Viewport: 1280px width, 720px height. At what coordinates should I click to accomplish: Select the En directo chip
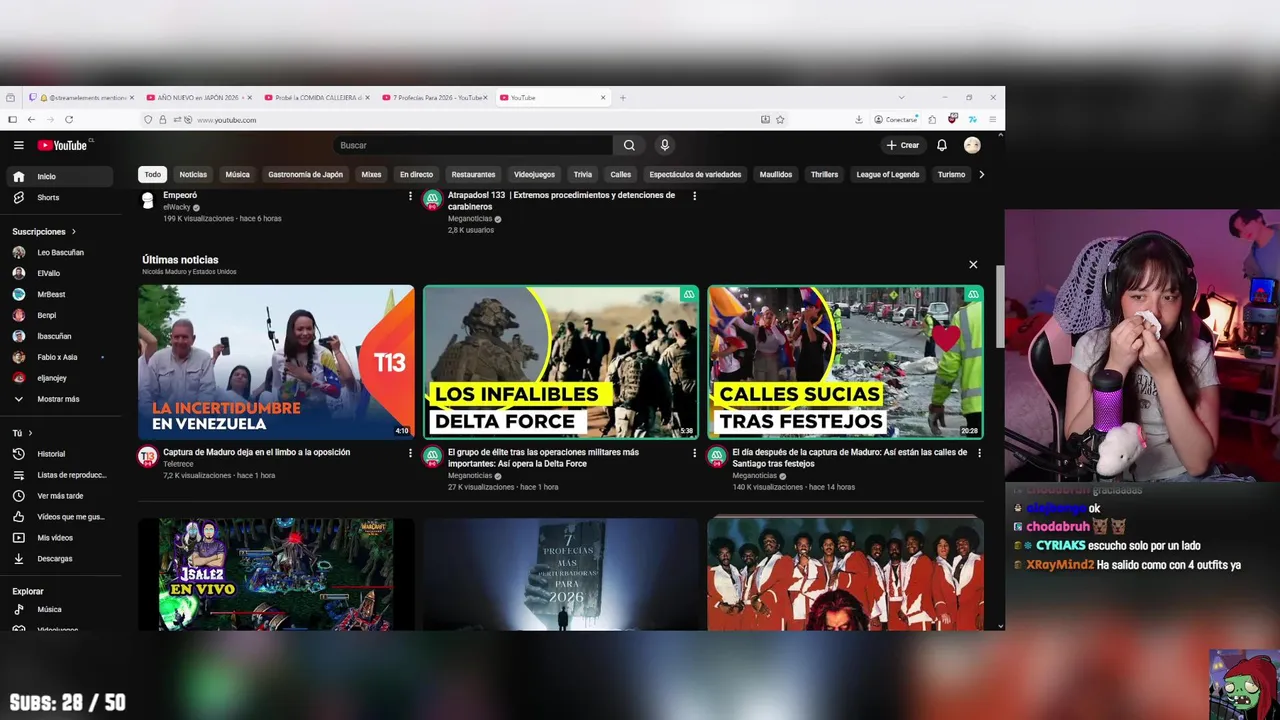click(x=416, y=174)
